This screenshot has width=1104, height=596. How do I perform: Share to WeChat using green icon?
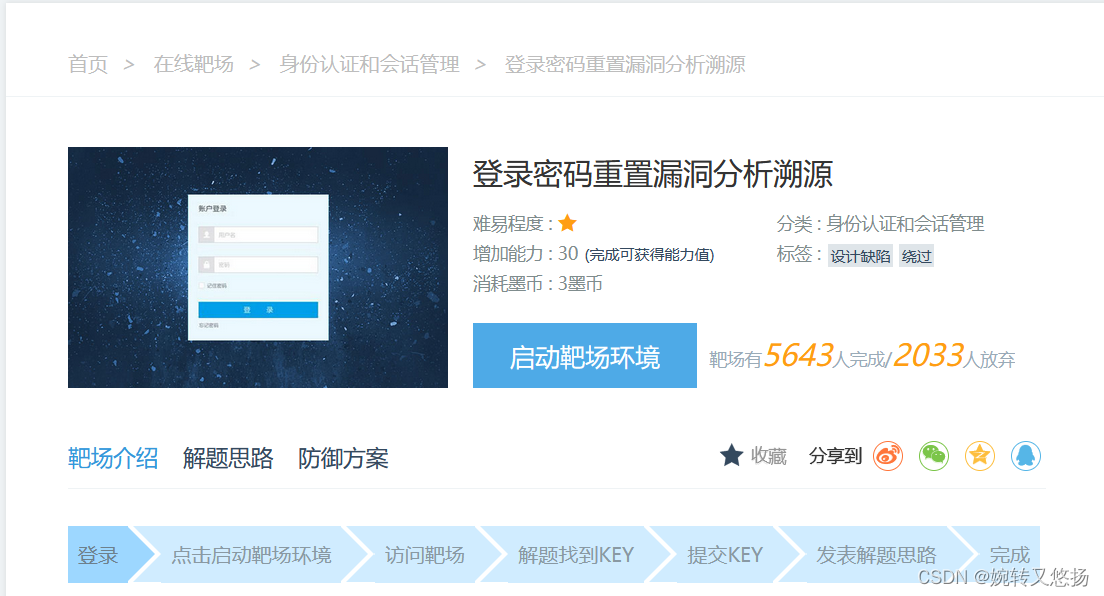tap(934, 456)
